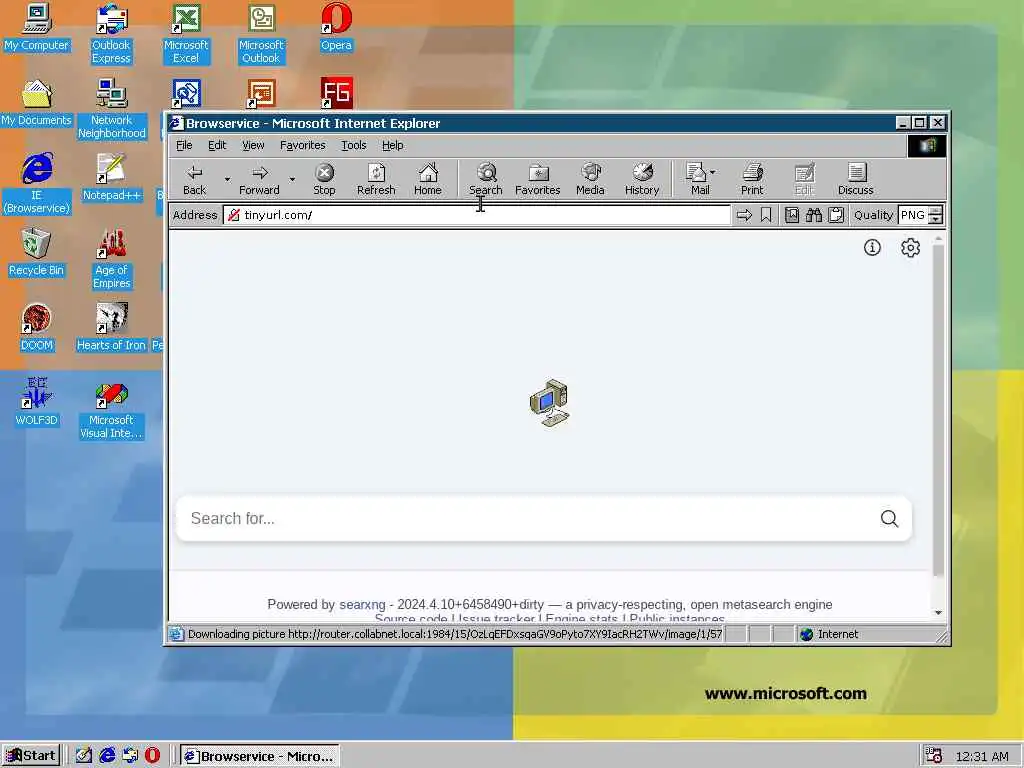Go back with the Back toolbar button

(195, 179)
